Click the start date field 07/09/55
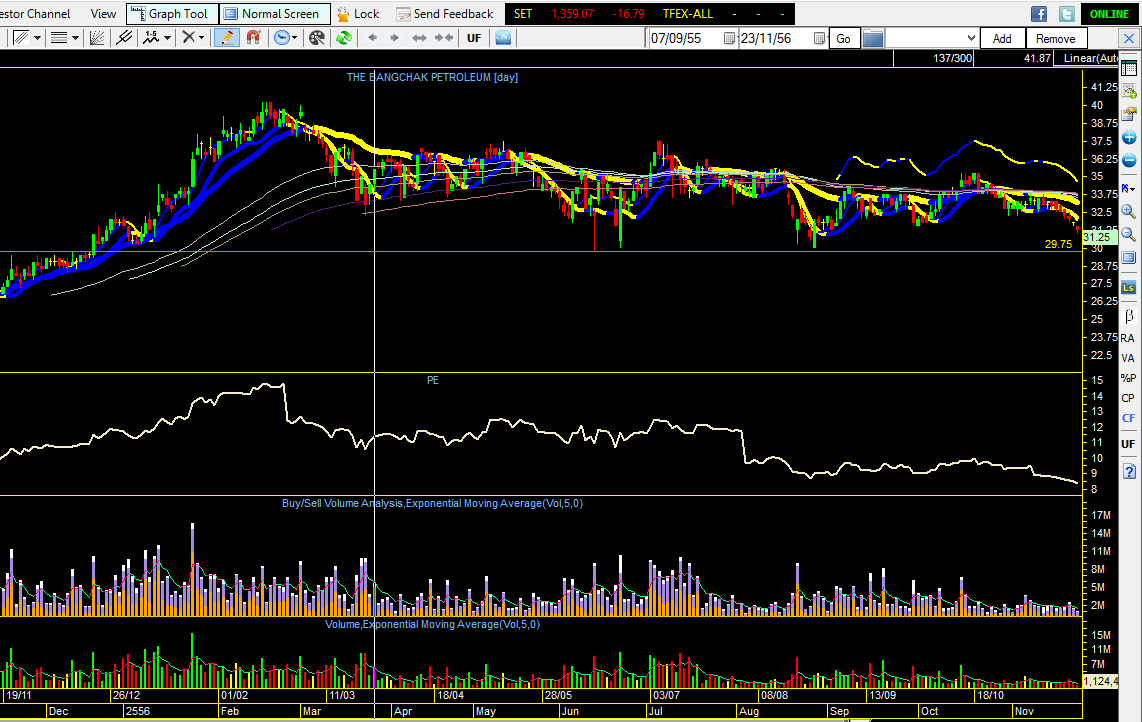Screen dimensions: 1142x722 (684, 39)
